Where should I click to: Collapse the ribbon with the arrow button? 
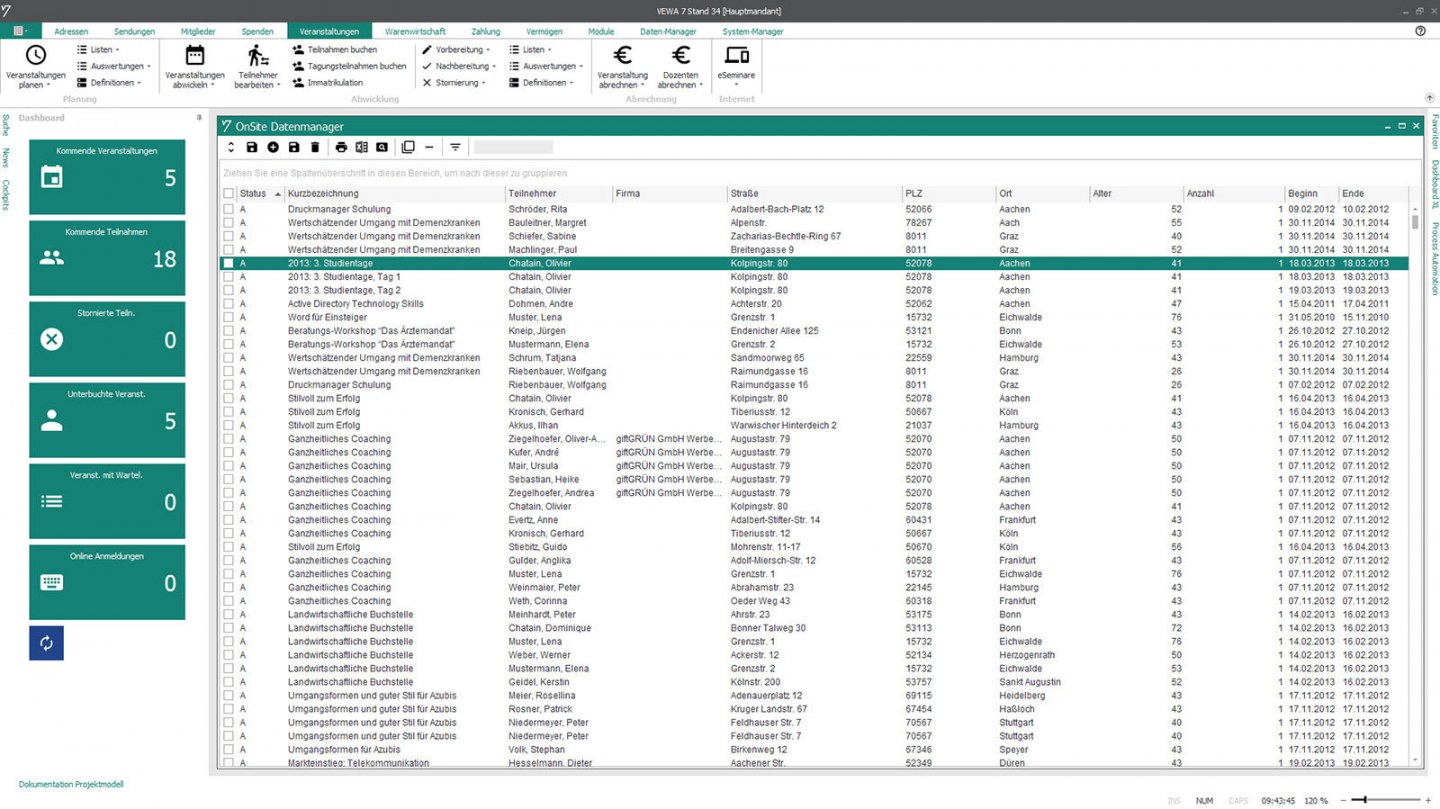click(1429, 98)
